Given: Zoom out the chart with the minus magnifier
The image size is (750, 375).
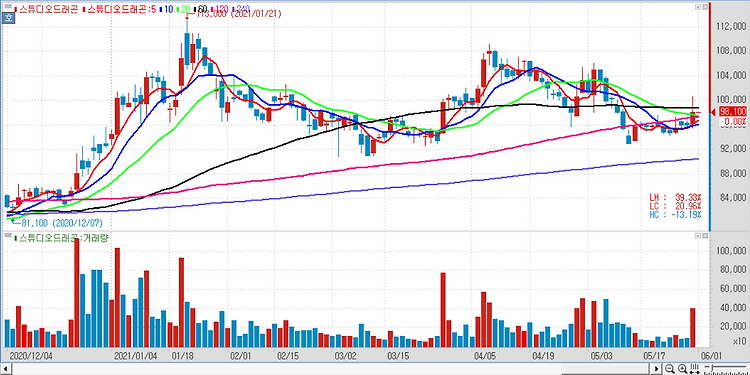Looking at the screenshot, I should click(670, 369).
